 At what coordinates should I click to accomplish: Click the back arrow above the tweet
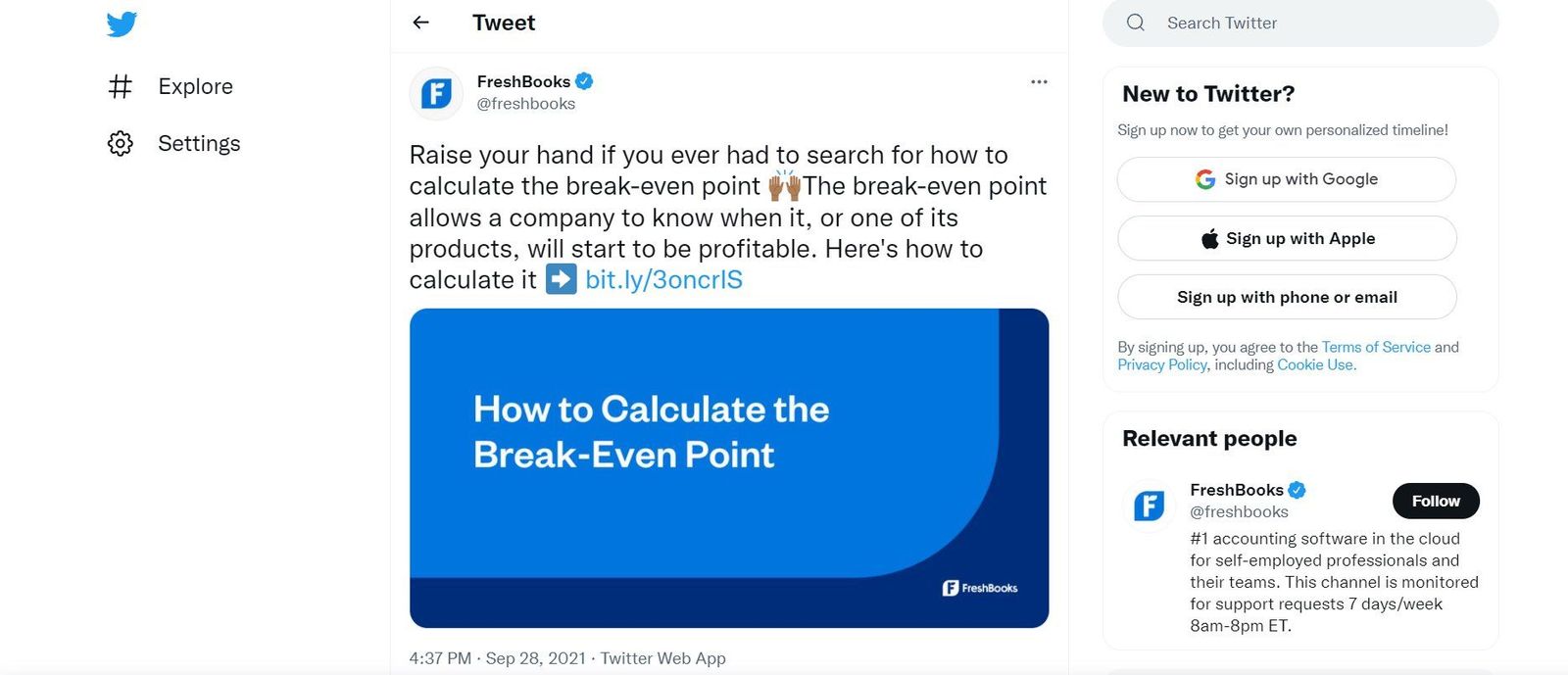pyautogui.click(x=420, y=23)
